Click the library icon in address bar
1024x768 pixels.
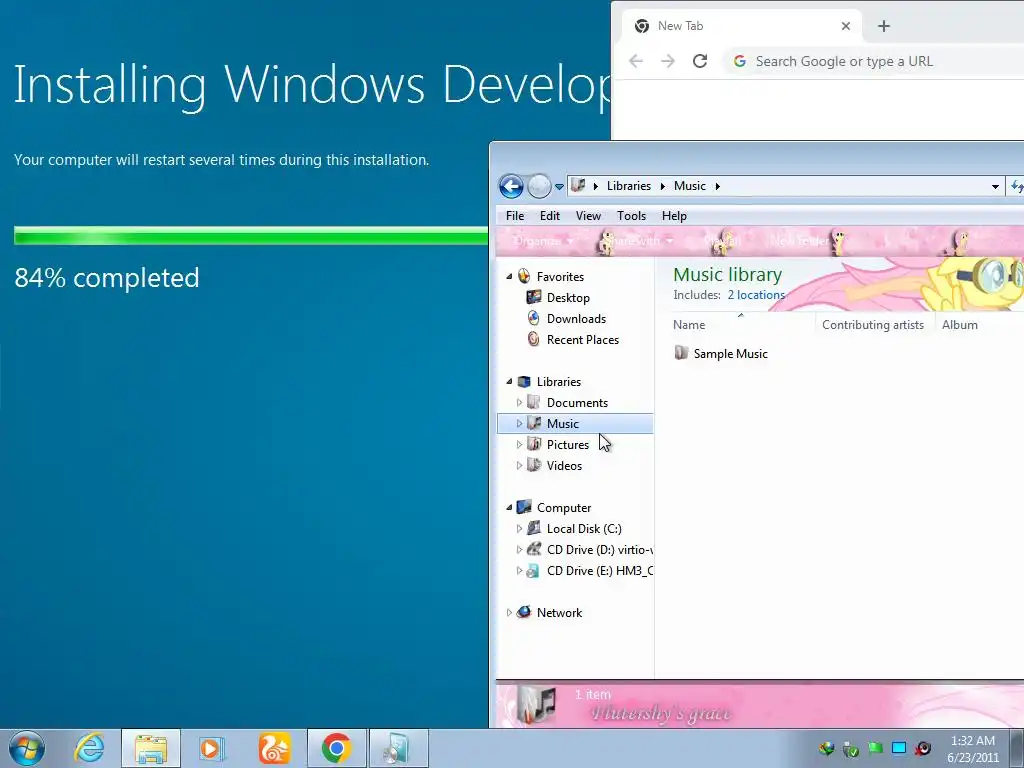click(x=578, y=185)
